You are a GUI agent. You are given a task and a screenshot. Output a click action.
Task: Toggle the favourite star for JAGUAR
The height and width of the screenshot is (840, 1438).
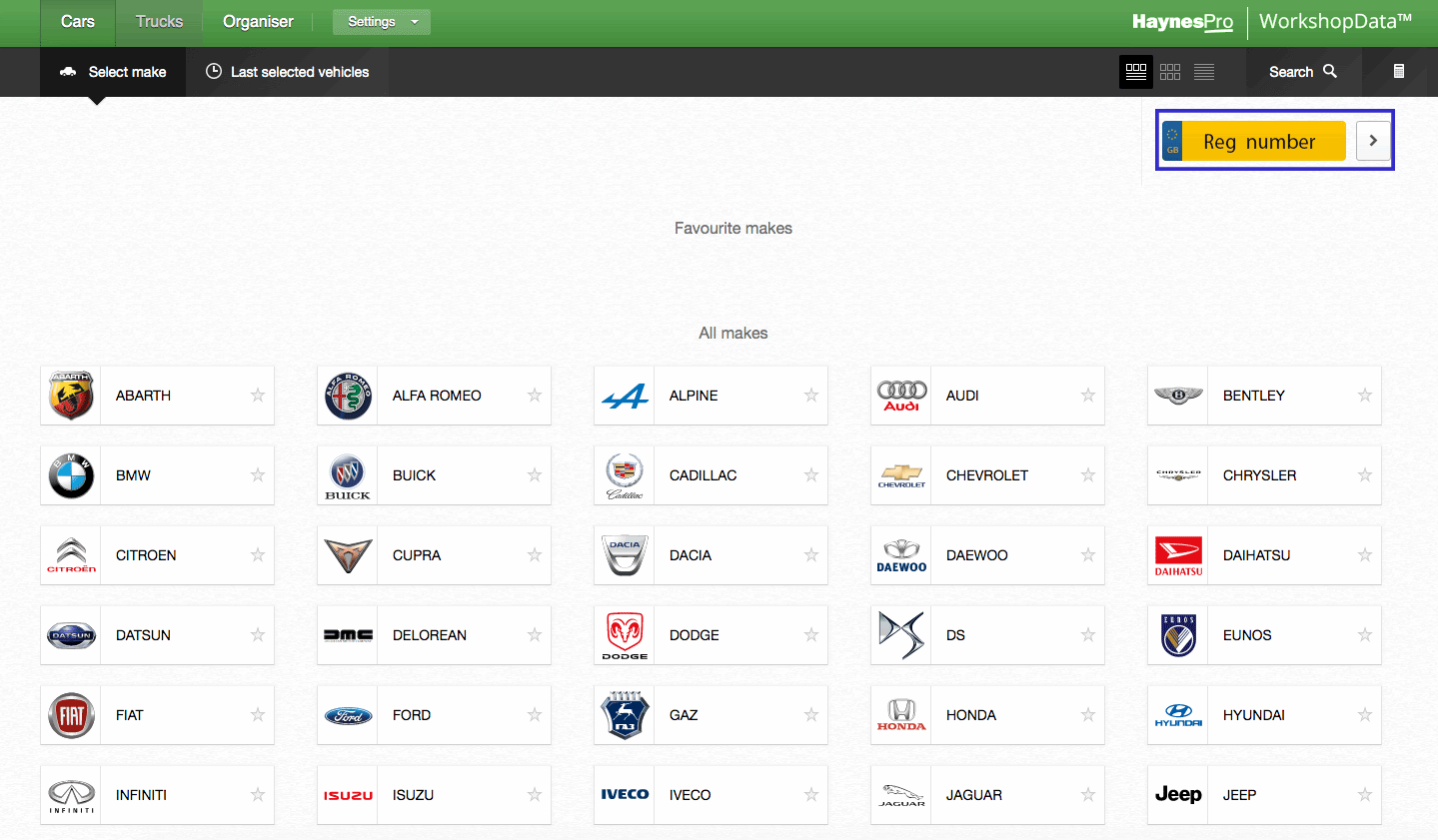pyautogui.click(x=1088, y=795)
